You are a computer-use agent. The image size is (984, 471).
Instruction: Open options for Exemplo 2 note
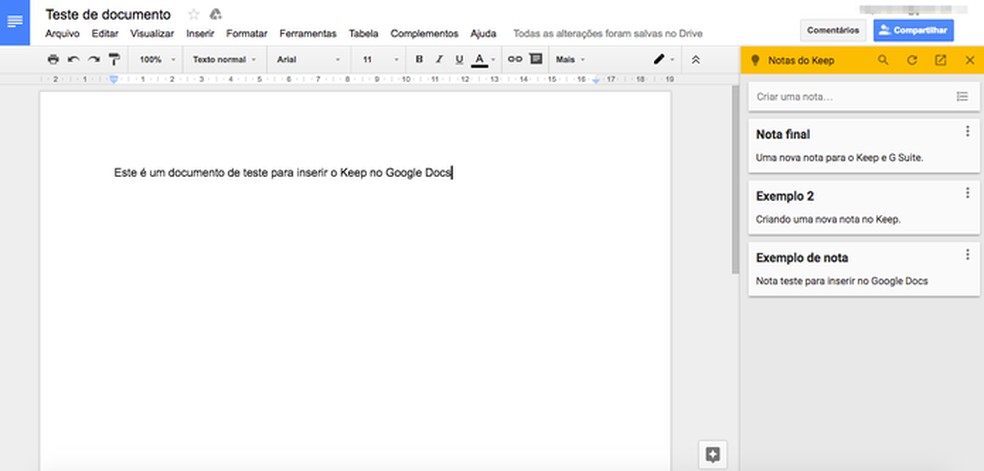967,193
